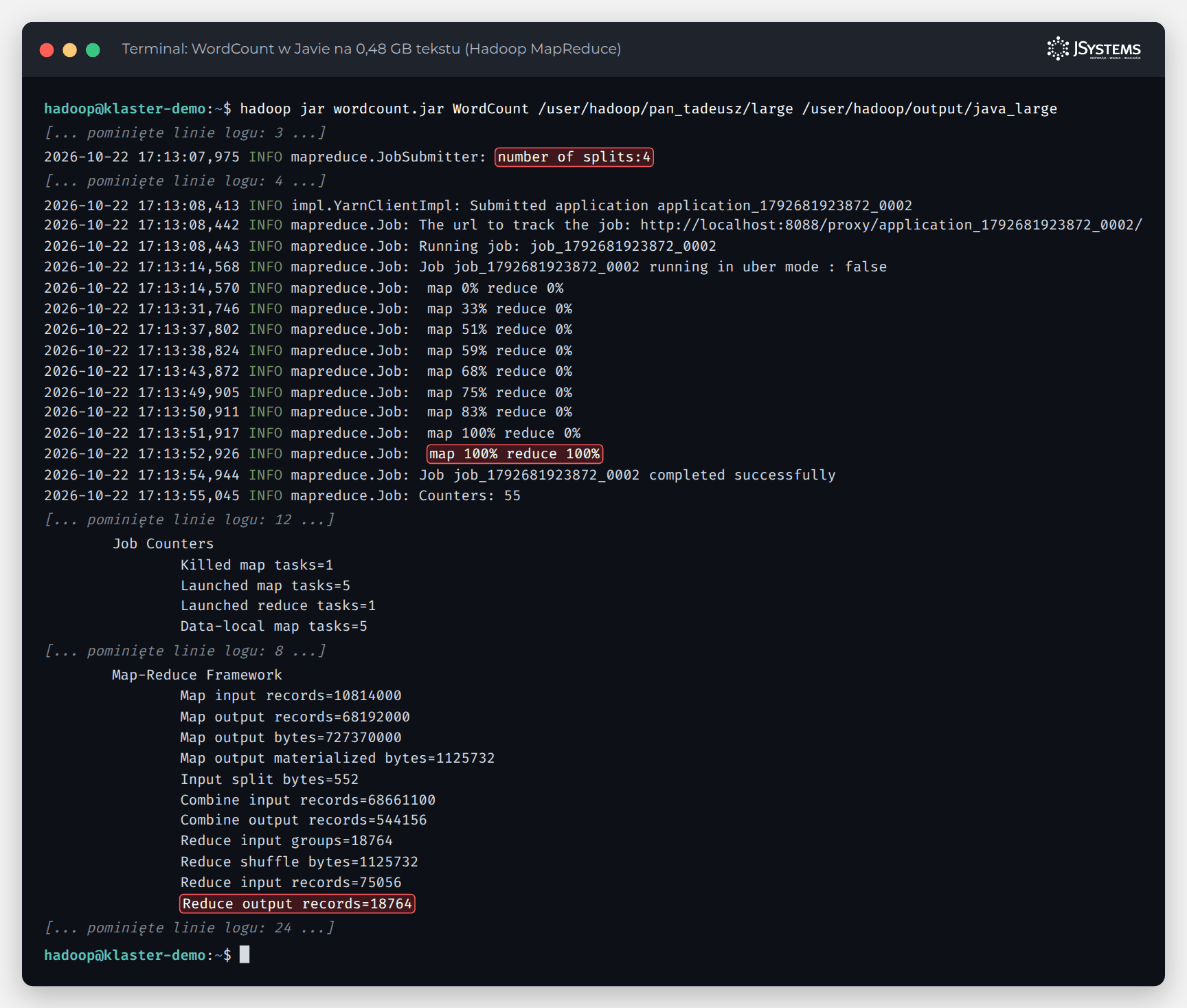The image size is (1187, 1008).
Task: Click the red close window button
Action: coord(47,49)
